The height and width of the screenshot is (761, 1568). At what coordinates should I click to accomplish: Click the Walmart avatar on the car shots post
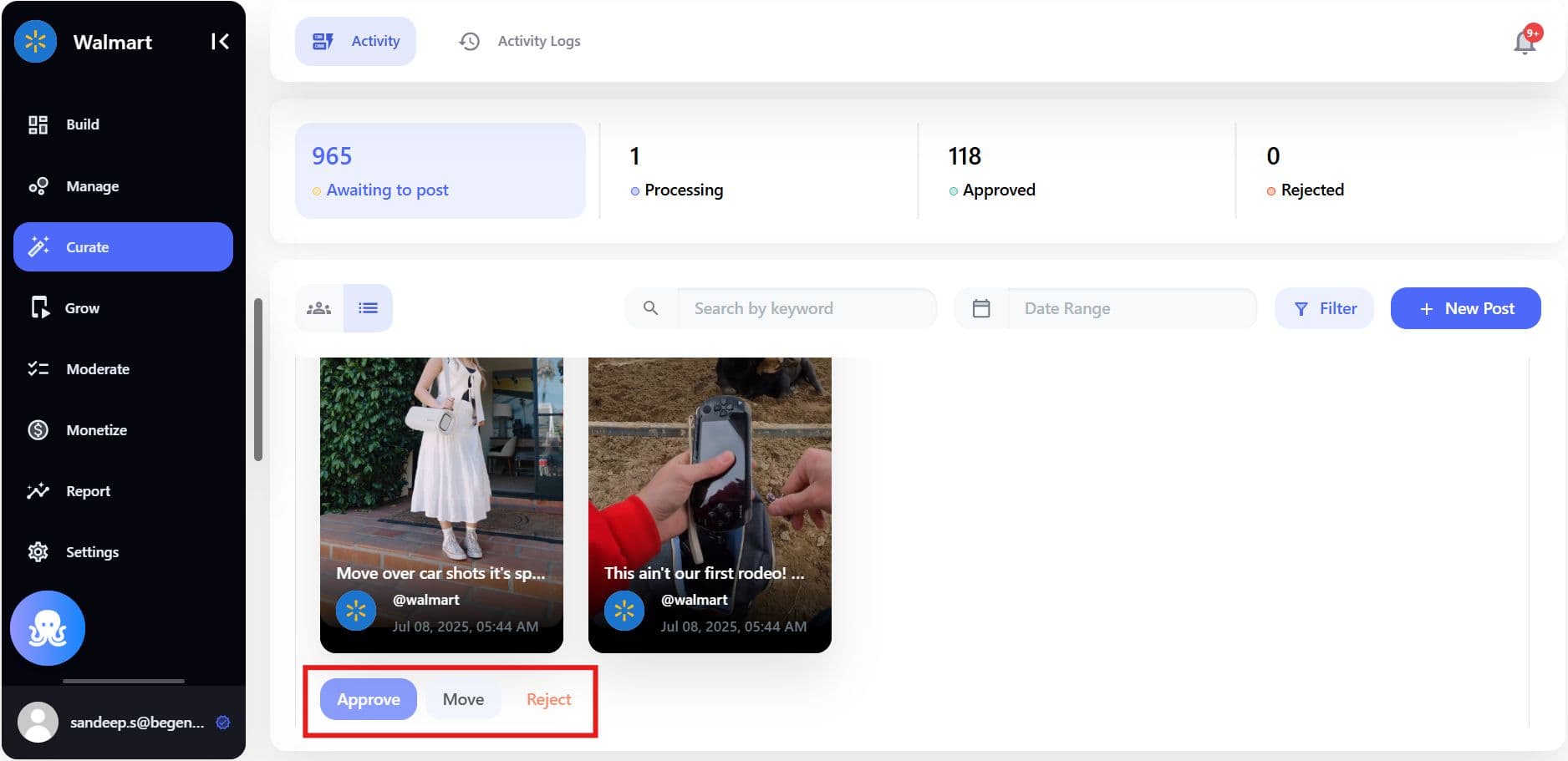(x=356, y=611)
